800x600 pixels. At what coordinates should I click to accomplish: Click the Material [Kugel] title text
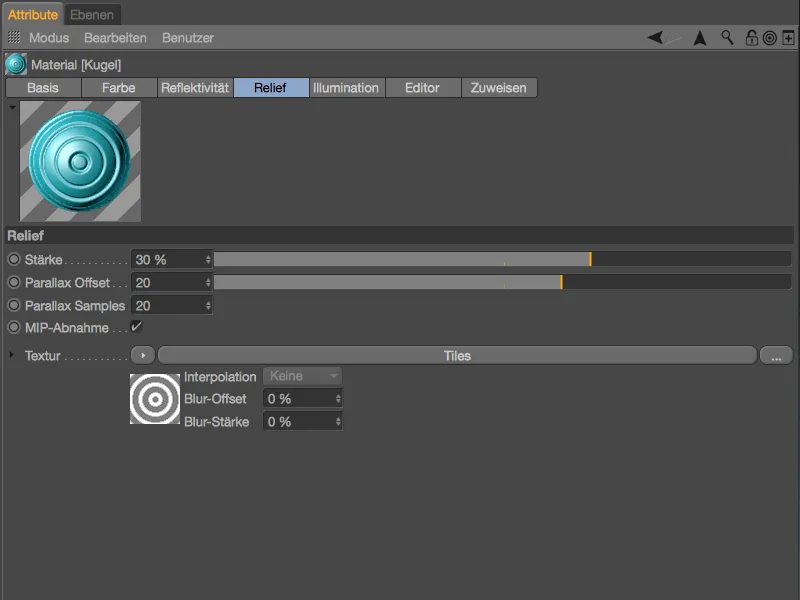(x=76, y=65)
